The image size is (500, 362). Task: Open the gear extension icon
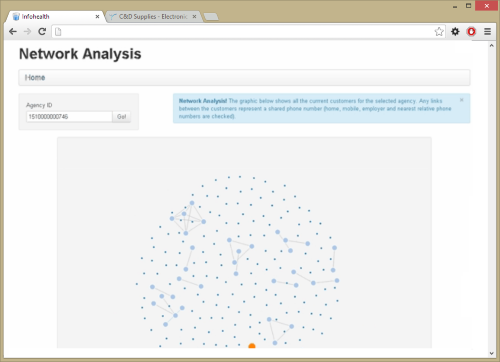[455, 32]
